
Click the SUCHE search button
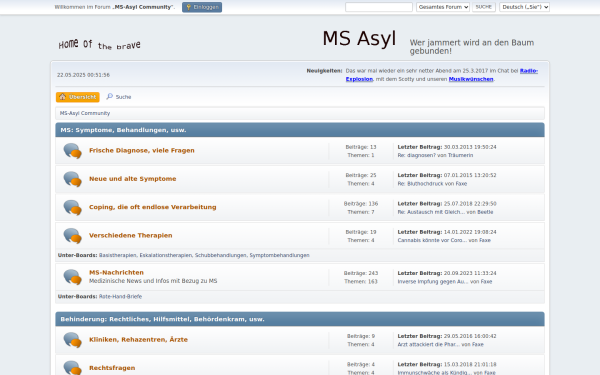click(x=484, y=7)
